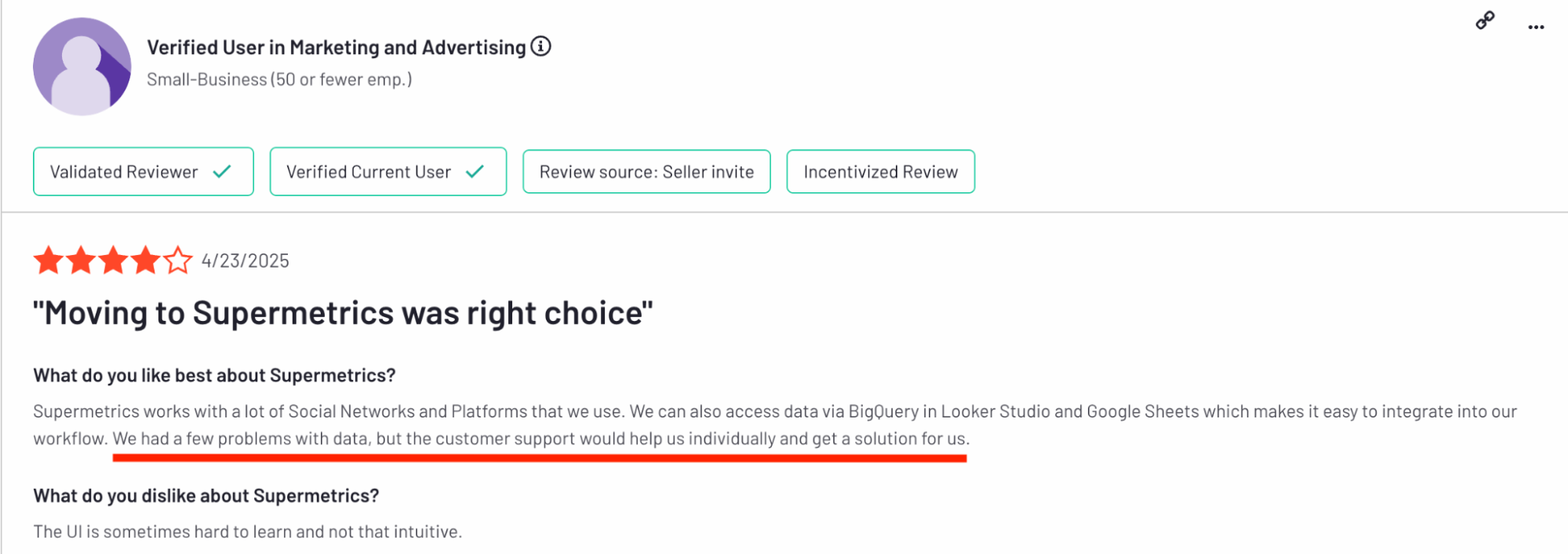Expand the Review source: Seller invite badge
Image resolution: width=1568 pixels, height=554 pixels.
click(x=646, y=171)
